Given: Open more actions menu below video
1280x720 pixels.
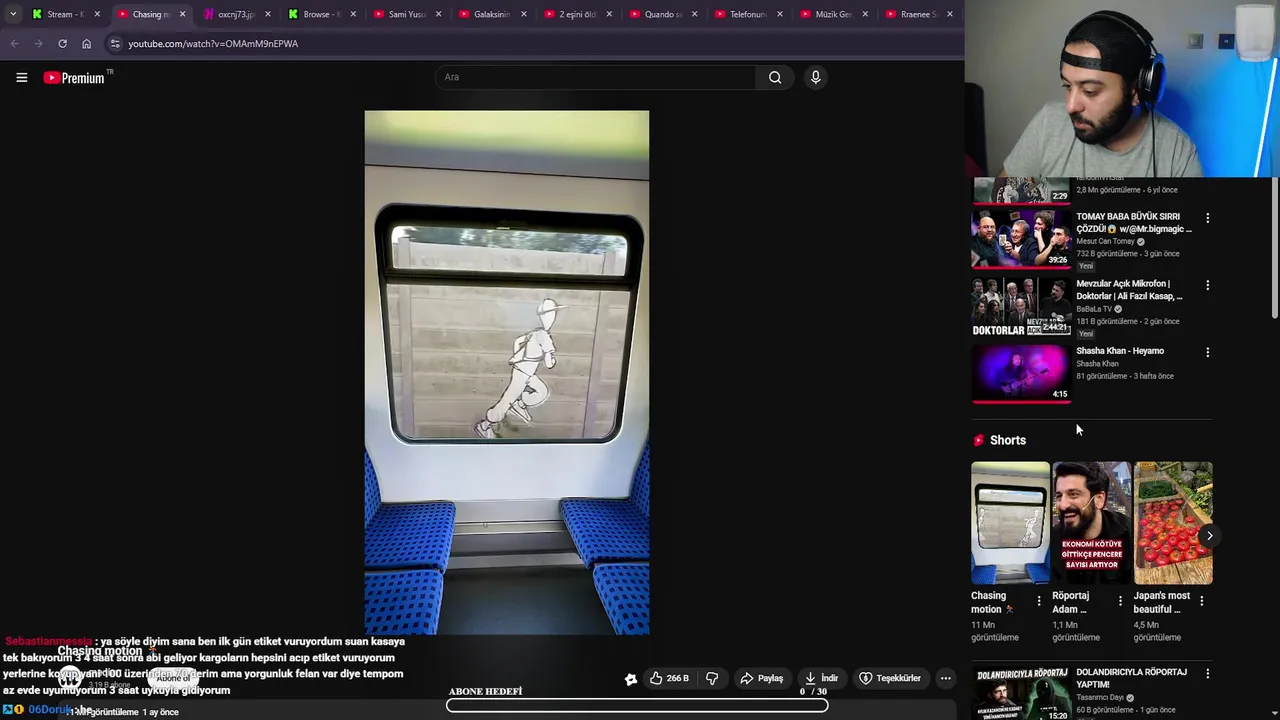Looking at the screenshot, I should point(945,678).
